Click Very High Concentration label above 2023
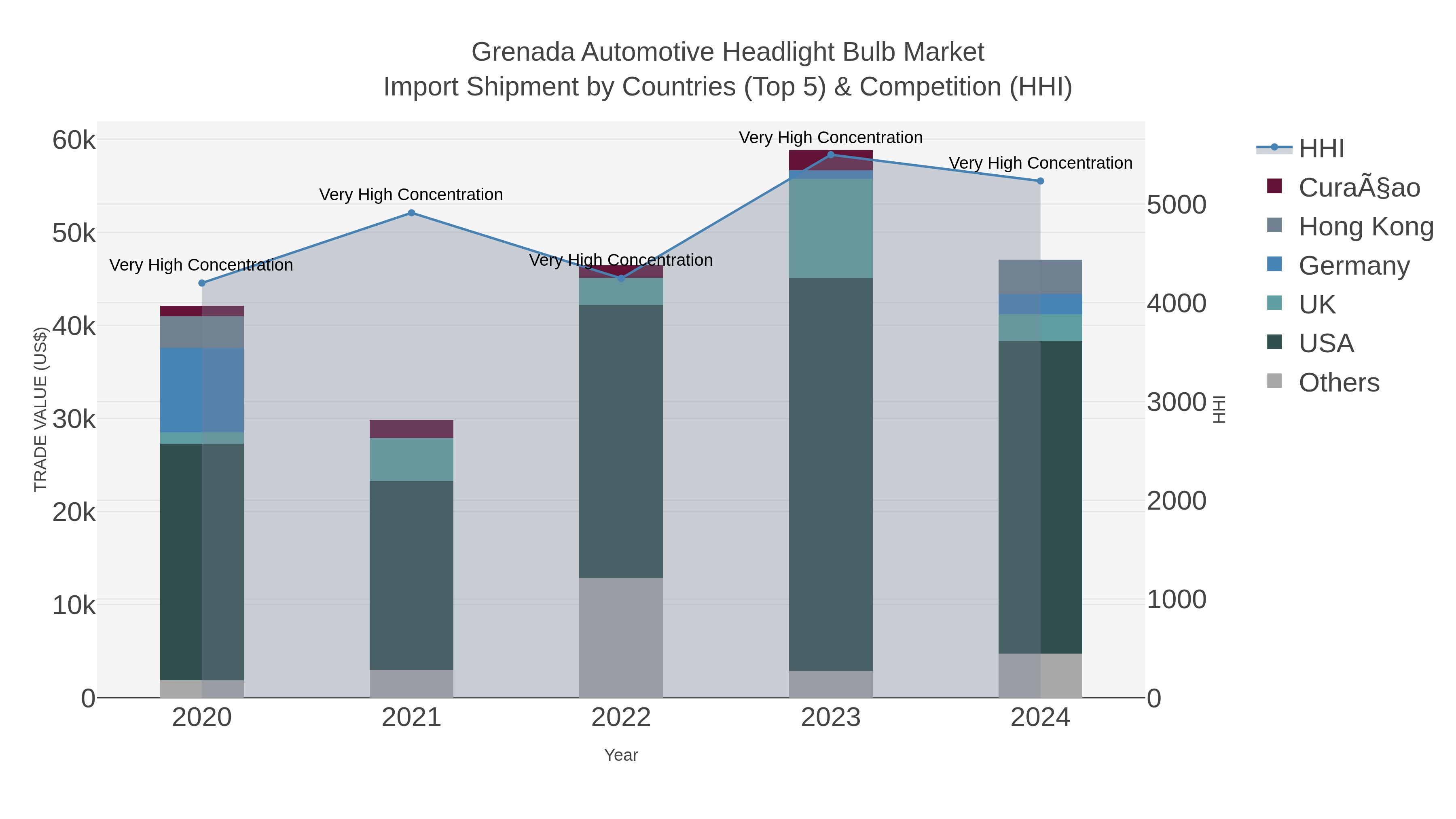Image resolution: width=1456 pixels, height=819 pixels. pos(831,138)
